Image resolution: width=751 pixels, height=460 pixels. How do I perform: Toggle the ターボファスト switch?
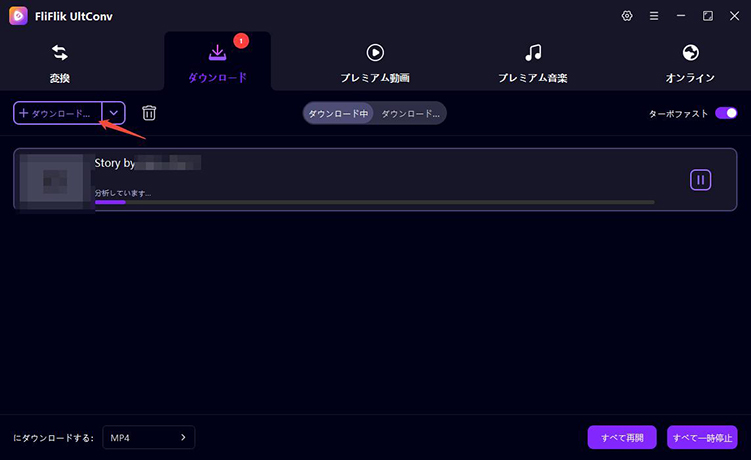coord(725,113)
